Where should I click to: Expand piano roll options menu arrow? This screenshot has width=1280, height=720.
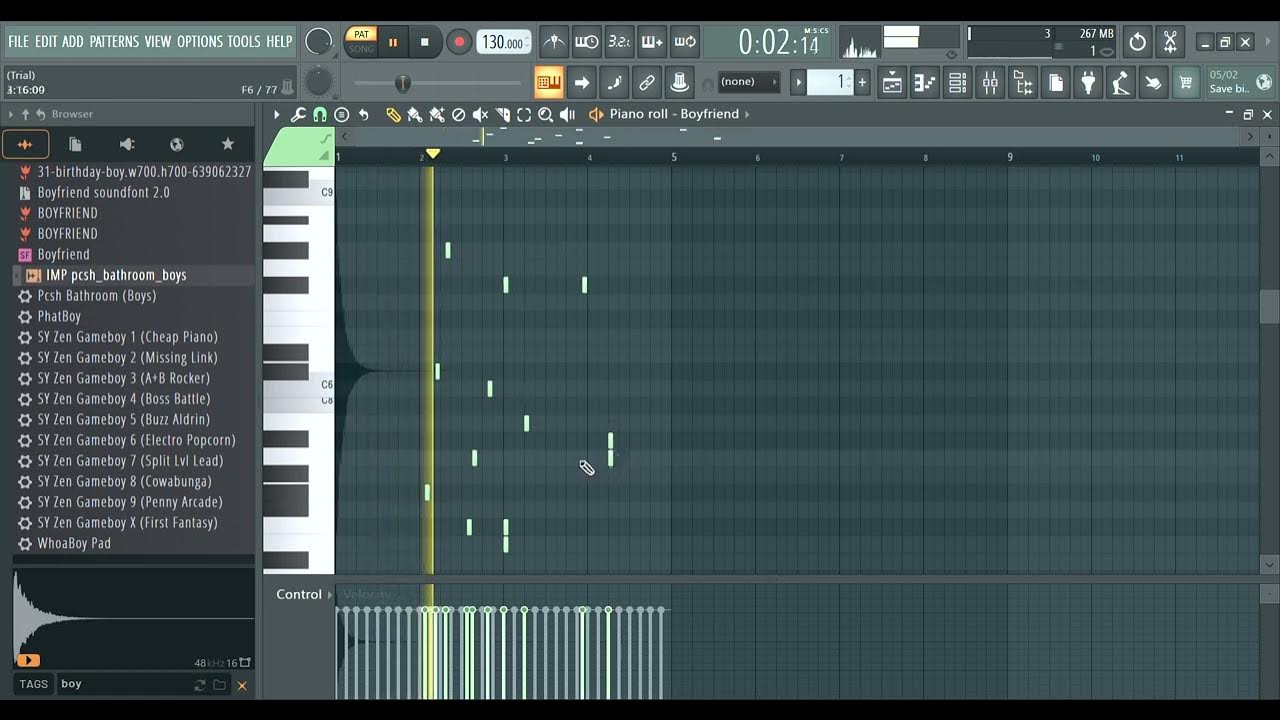277,115
